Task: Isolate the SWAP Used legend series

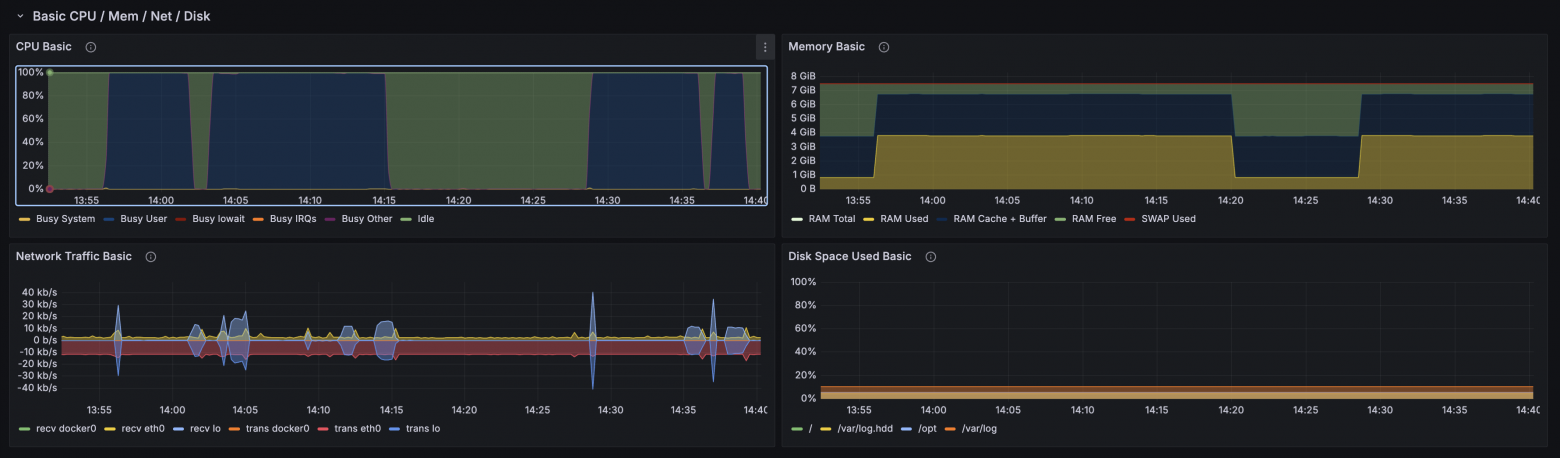Action: coord(1167,219)
